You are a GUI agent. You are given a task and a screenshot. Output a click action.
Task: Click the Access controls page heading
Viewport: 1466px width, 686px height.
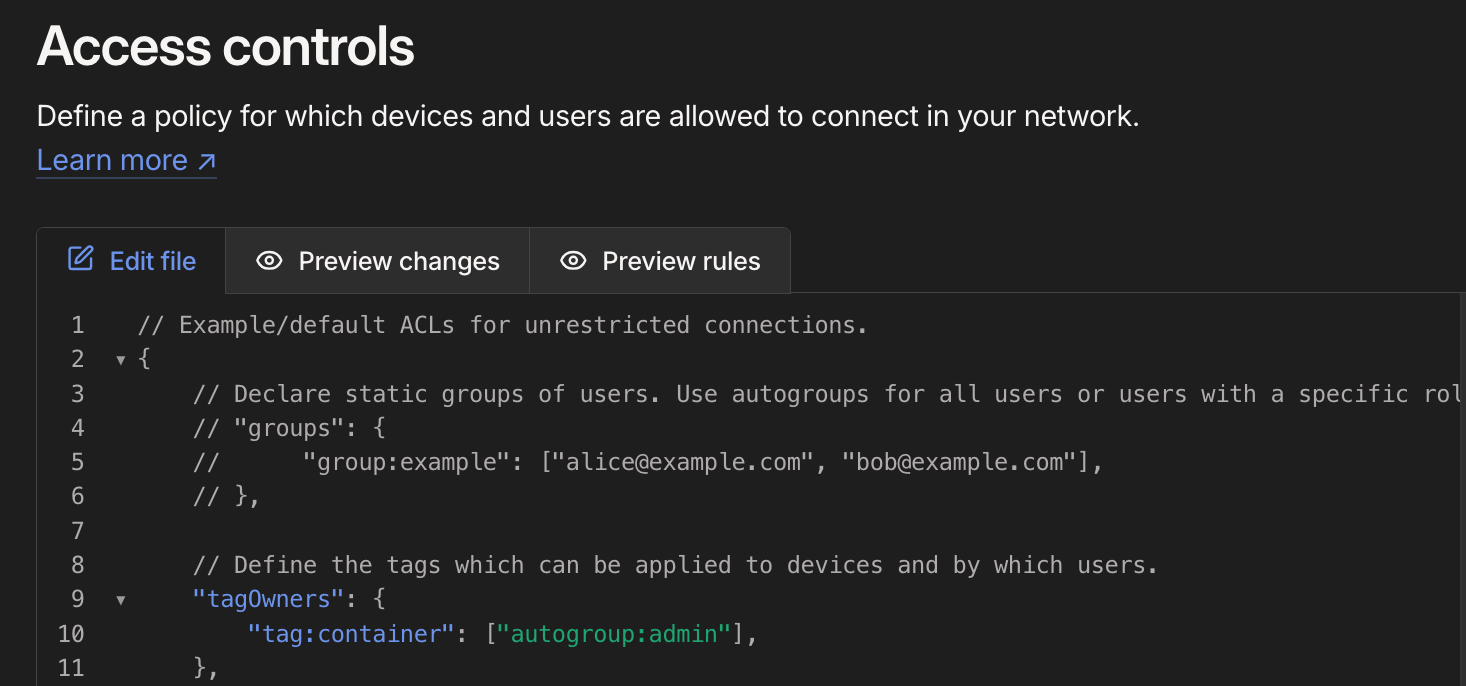tap(225, 46)
